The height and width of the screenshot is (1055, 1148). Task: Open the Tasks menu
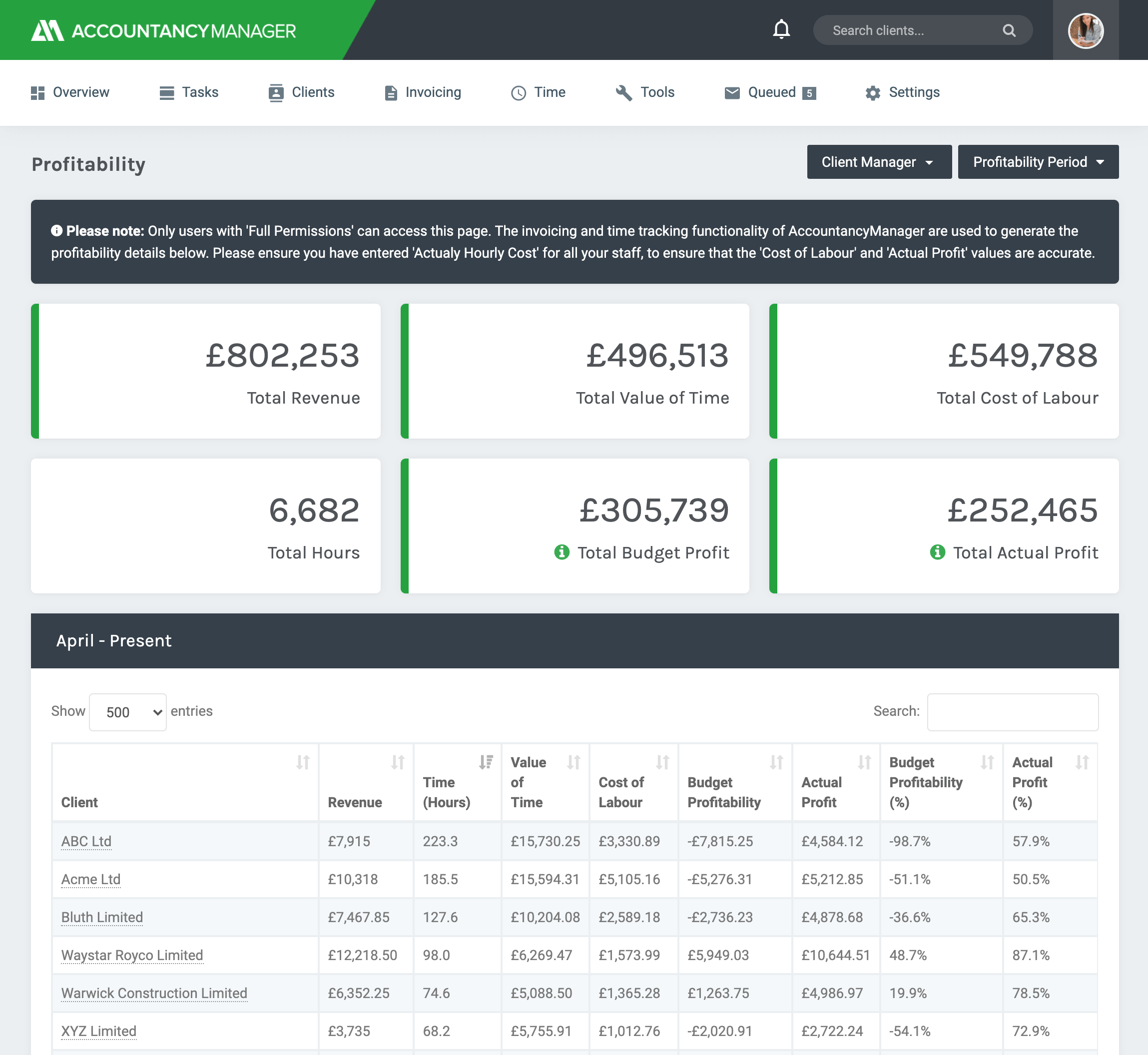click(x=189, y=92)
